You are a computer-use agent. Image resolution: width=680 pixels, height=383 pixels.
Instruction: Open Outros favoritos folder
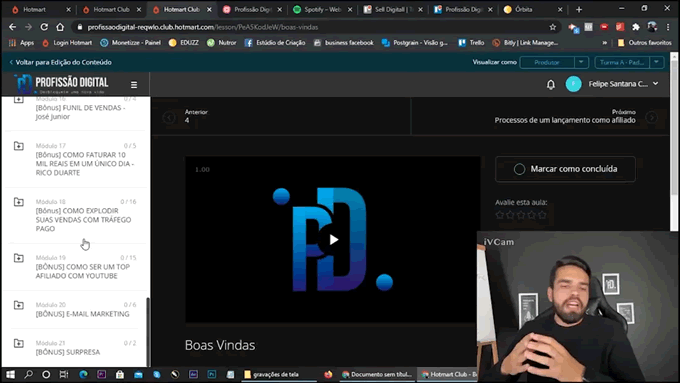[644, 43]
